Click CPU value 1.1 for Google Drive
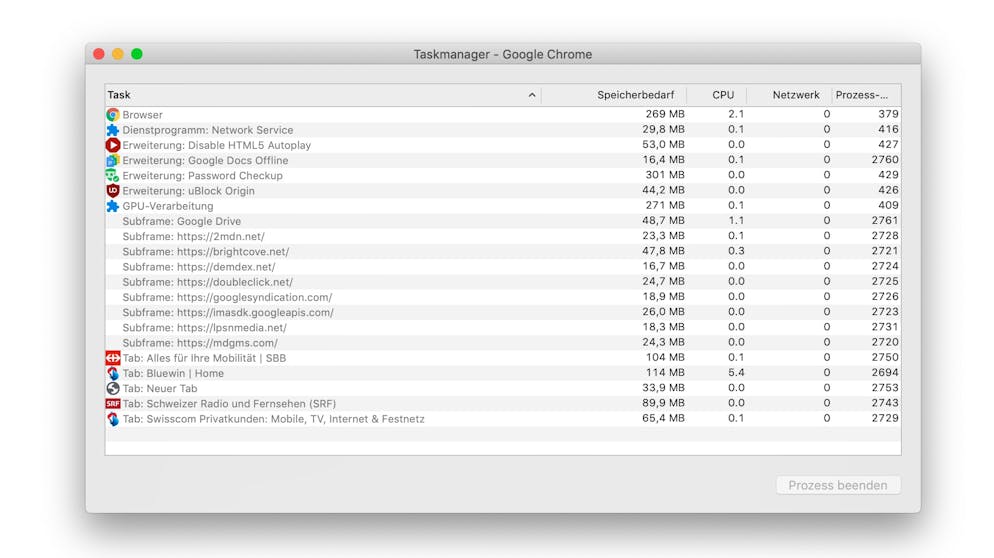The width and height of the screenshot is (994, 558). (736, 221)
